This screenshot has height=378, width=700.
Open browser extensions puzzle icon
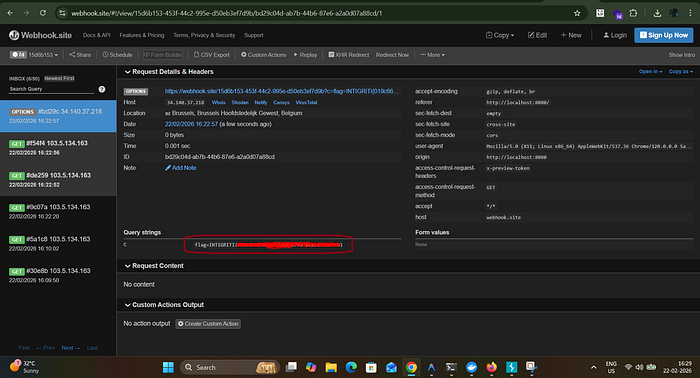point(633,13)
